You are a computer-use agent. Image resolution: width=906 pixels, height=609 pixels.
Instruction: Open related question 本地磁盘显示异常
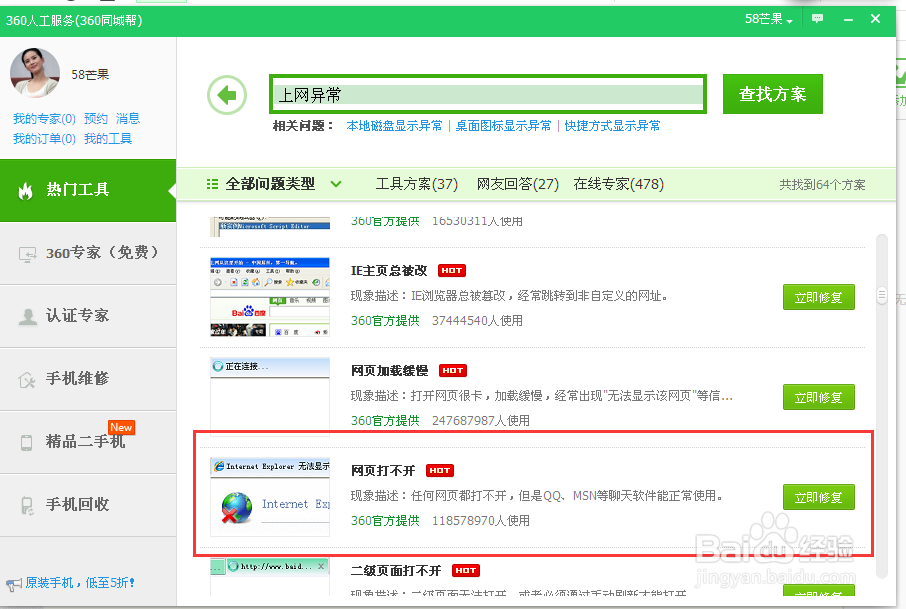[x=394, y=126]
